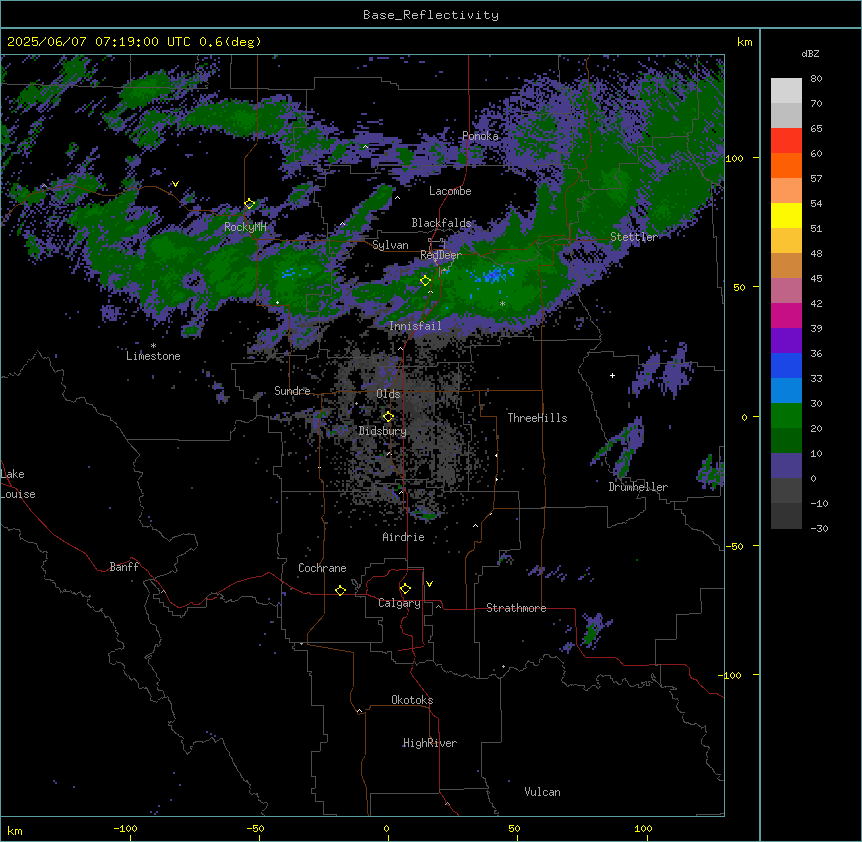Select the 80 dBZ light grey legend swatch
This screenshot has width=862, height=842.
coord(786,91)
